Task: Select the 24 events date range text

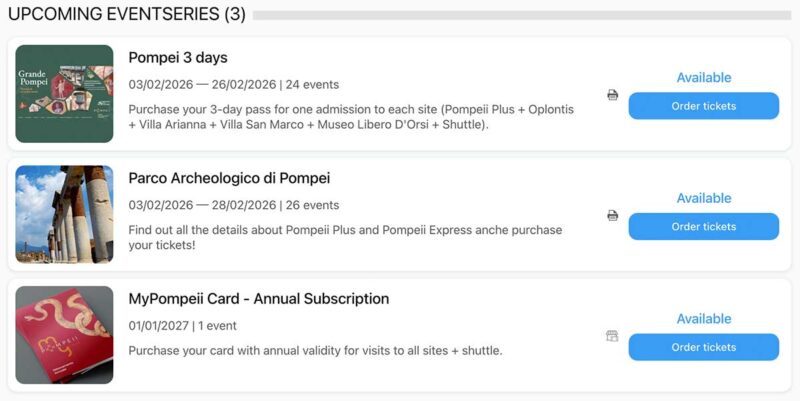Action: pos(233,85)
